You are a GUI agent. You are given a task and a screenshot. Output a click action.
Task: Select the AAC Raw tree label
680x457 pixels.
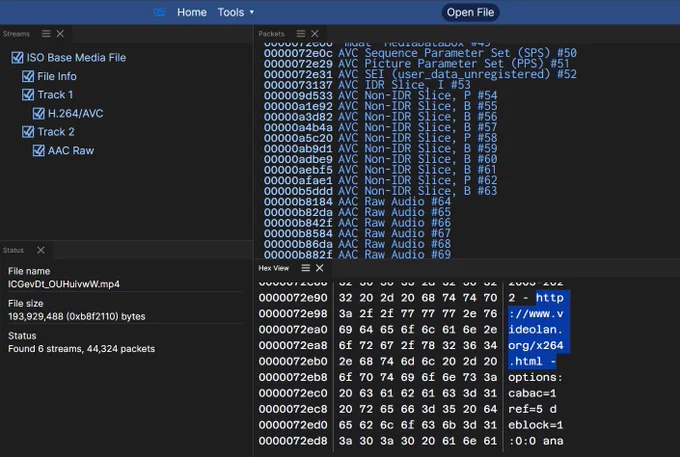tap(71, 150)
